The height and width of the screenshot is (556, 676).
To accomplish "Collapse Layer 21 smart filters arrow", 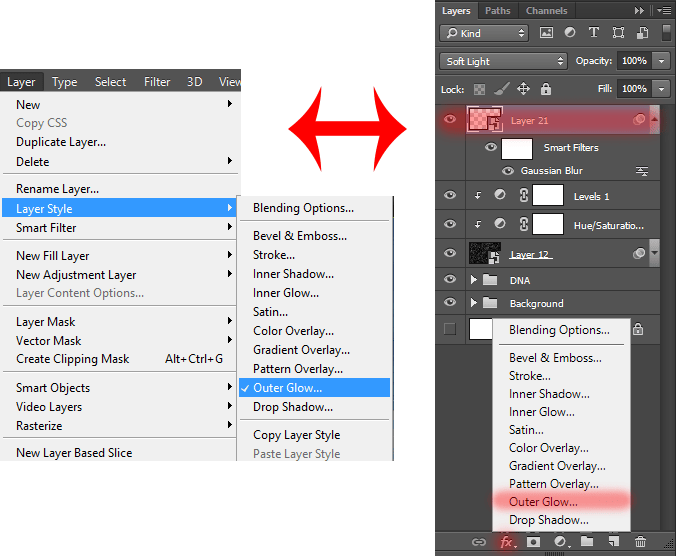I will pos(654,119).
